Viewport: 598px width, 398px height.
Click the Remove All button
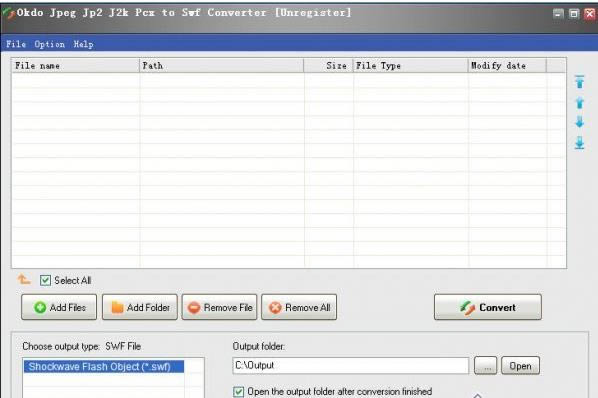[299, 307]
